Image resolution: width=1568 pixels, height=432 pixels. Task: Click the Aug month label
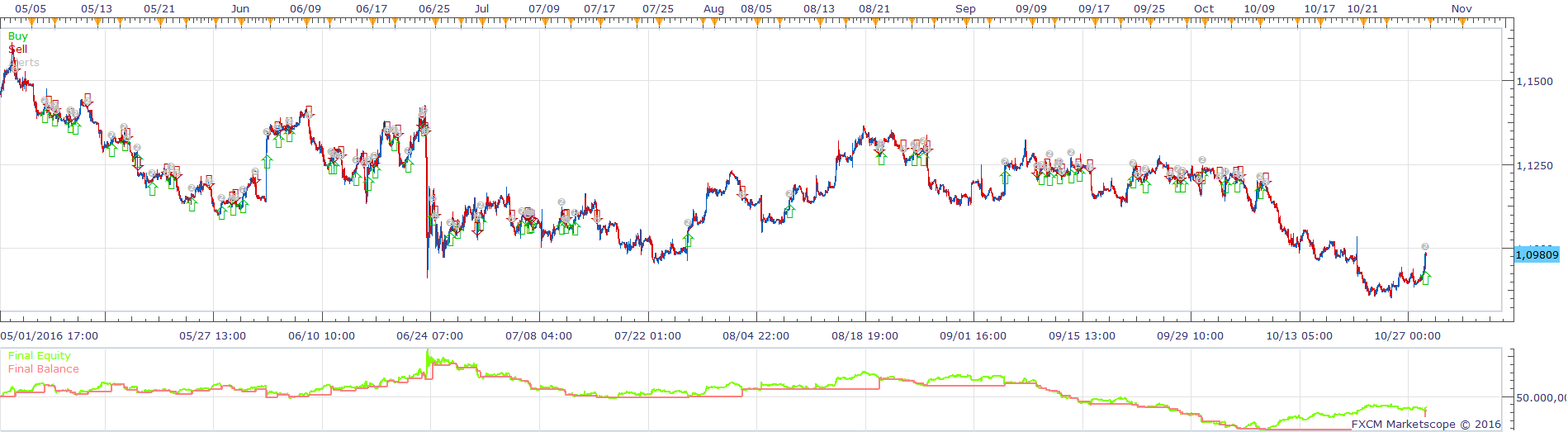click(x=714, y=9)
